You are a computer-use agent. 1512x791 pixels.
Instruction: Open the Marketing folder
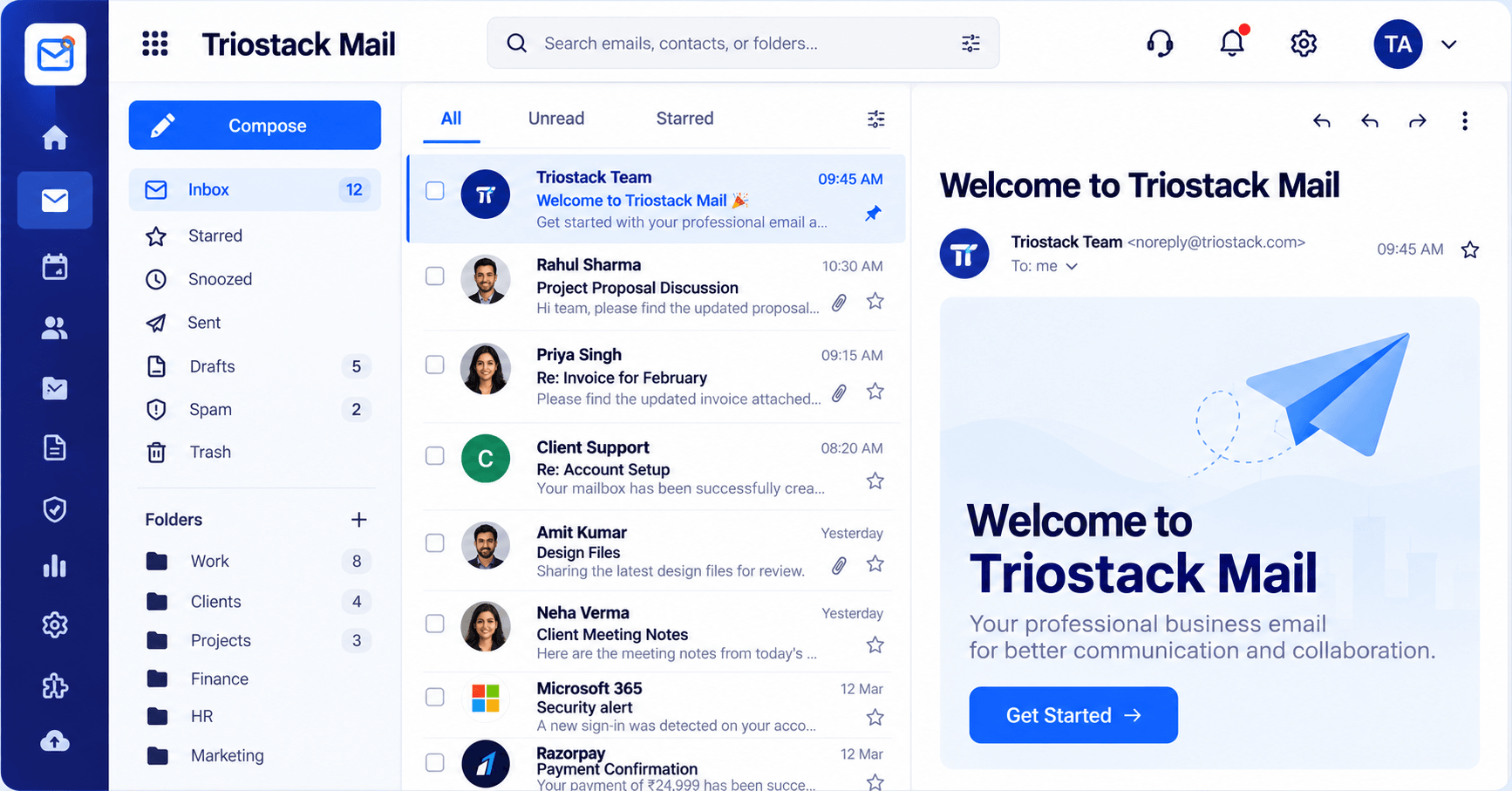point(255,755)
